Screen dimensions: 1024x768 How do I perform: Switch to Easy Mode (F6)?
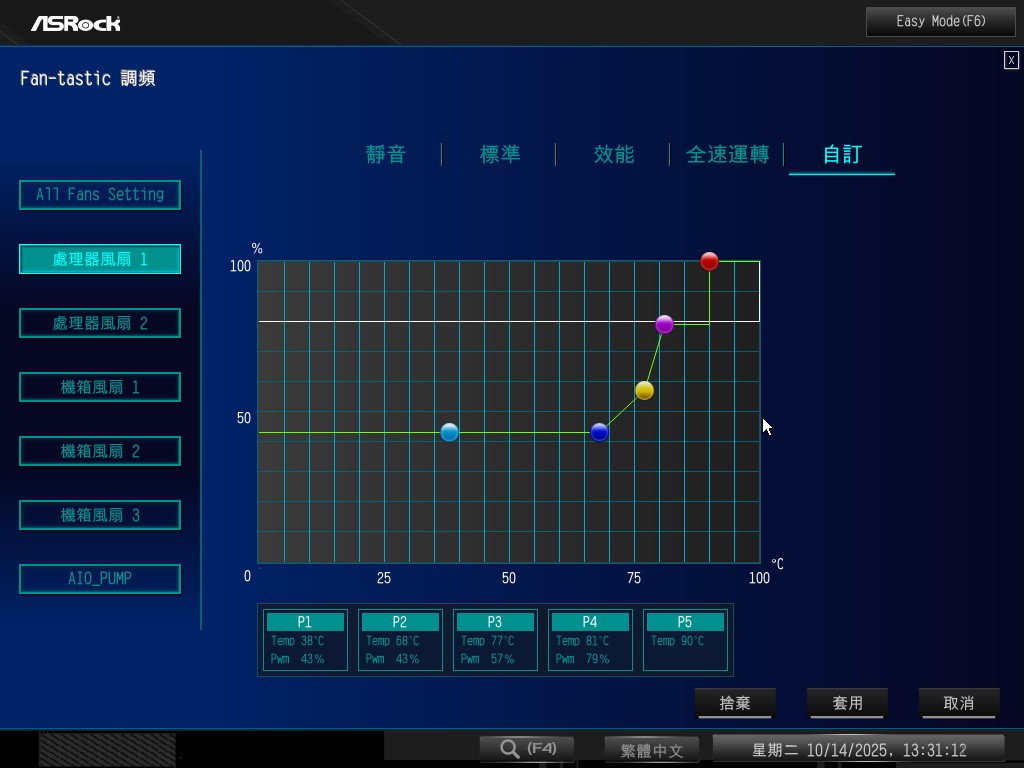tap(941, 21)
